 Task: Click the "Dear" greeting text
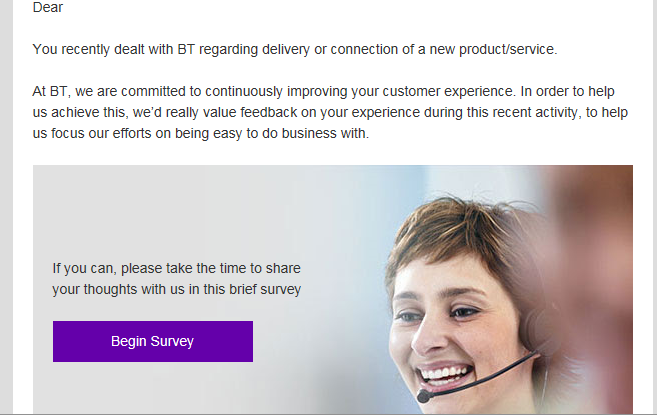point(48,9)
